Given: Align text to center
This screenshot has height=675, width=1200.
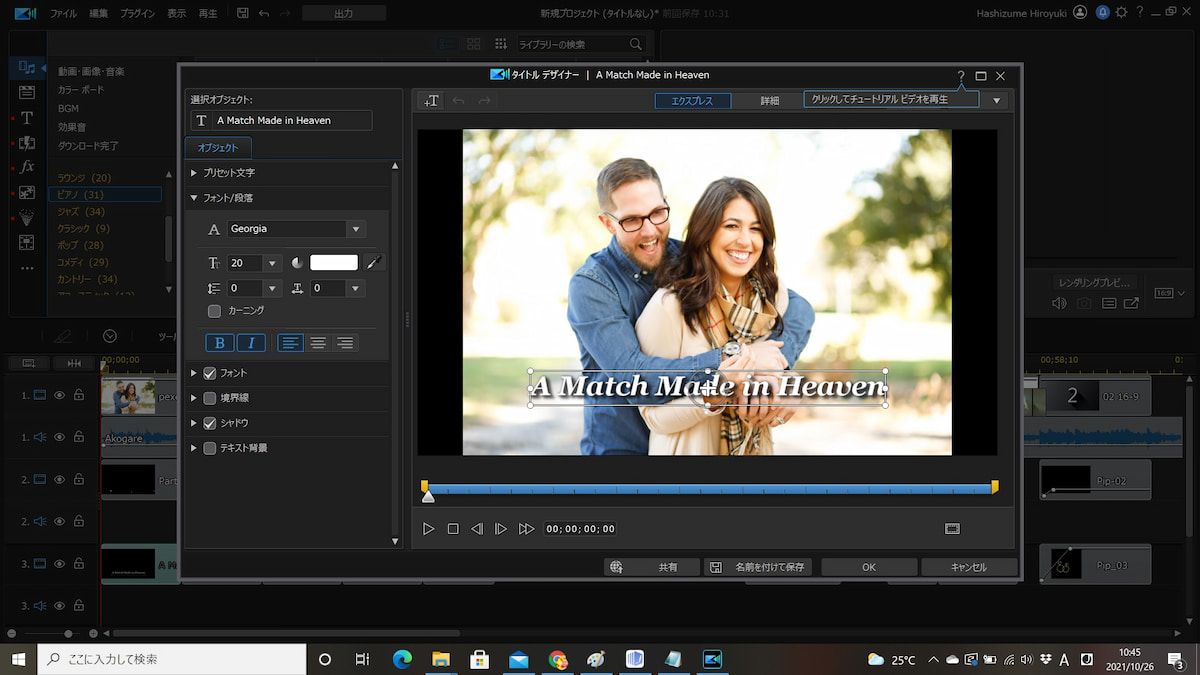Looking at the screenshot, I should [318, 343].
